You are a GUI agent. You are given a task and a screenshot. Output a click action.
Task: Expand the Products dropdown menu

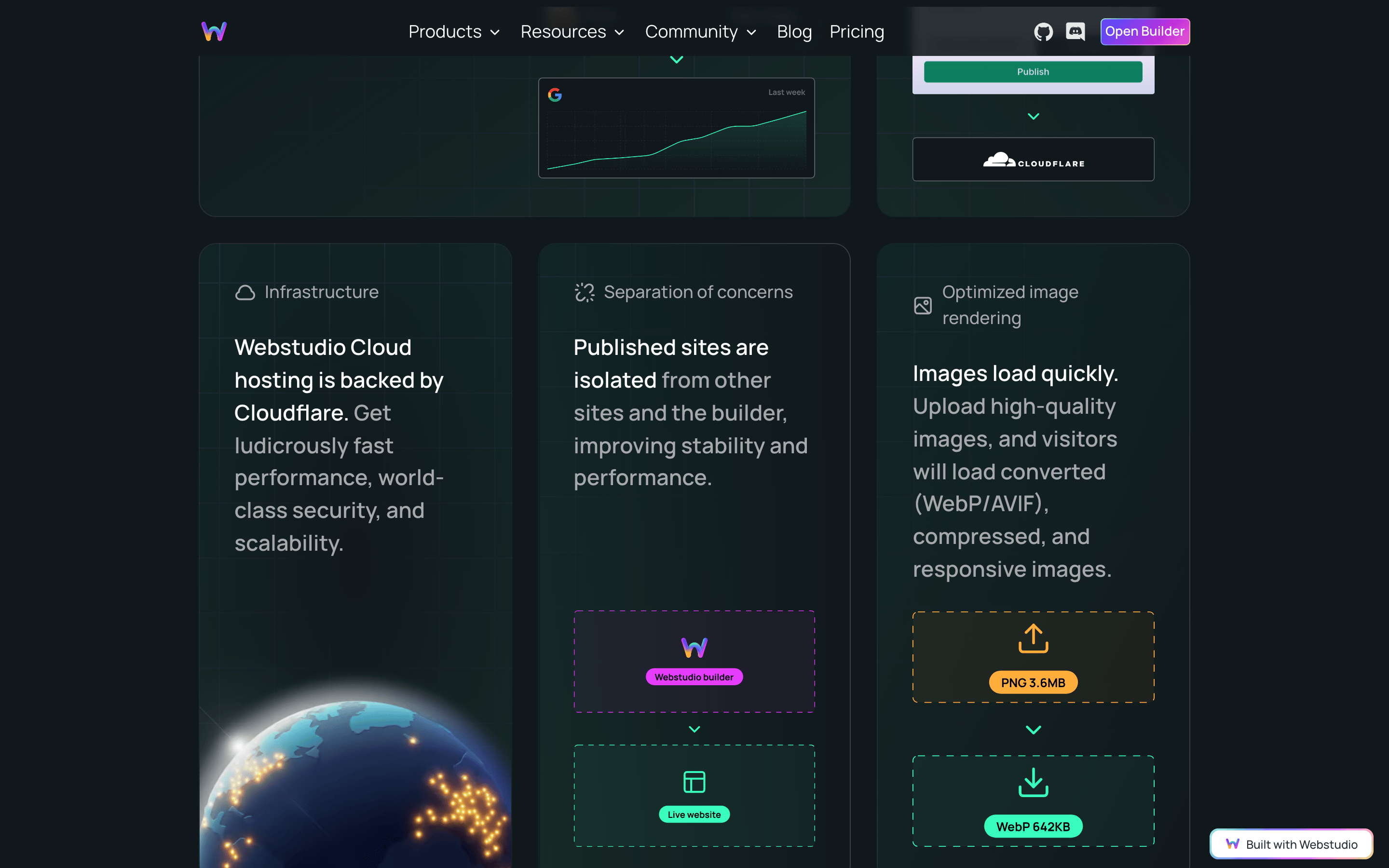454,31
